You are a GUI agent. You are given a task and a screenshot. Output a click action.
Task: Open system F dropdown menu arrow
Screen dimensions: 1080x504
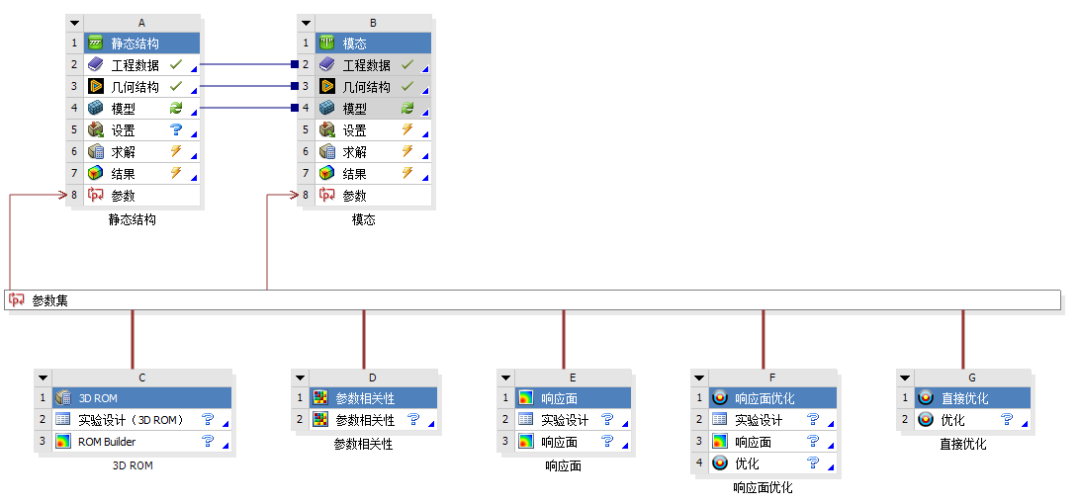(700, 377)
